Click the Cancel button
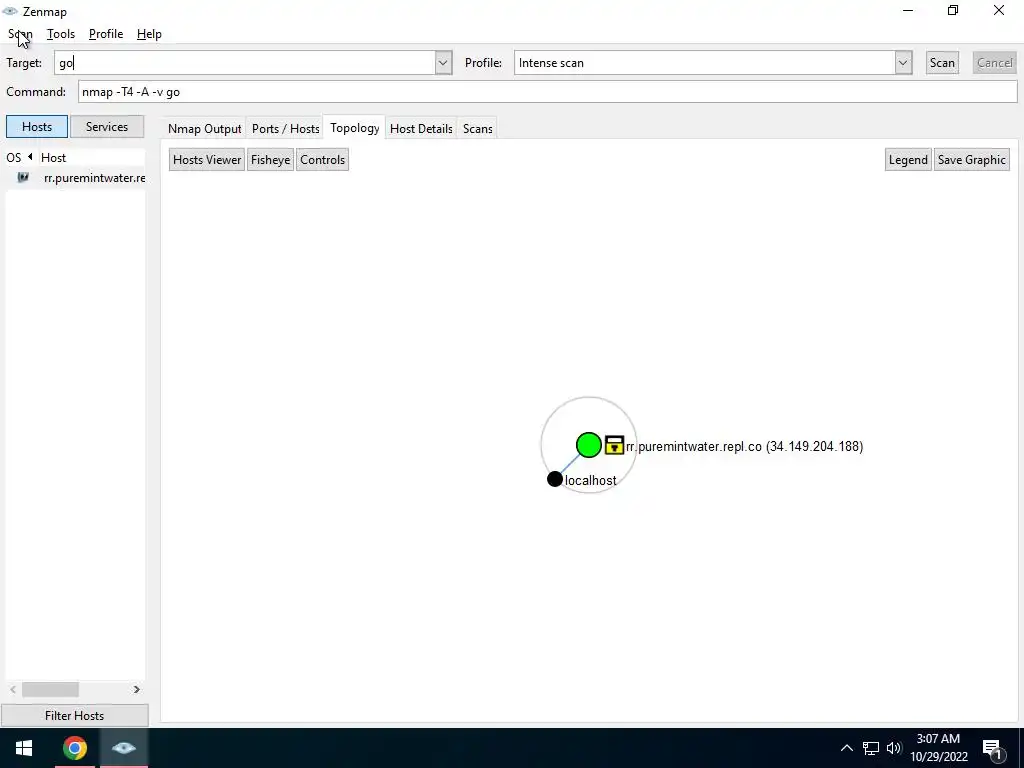 (995, 63)
